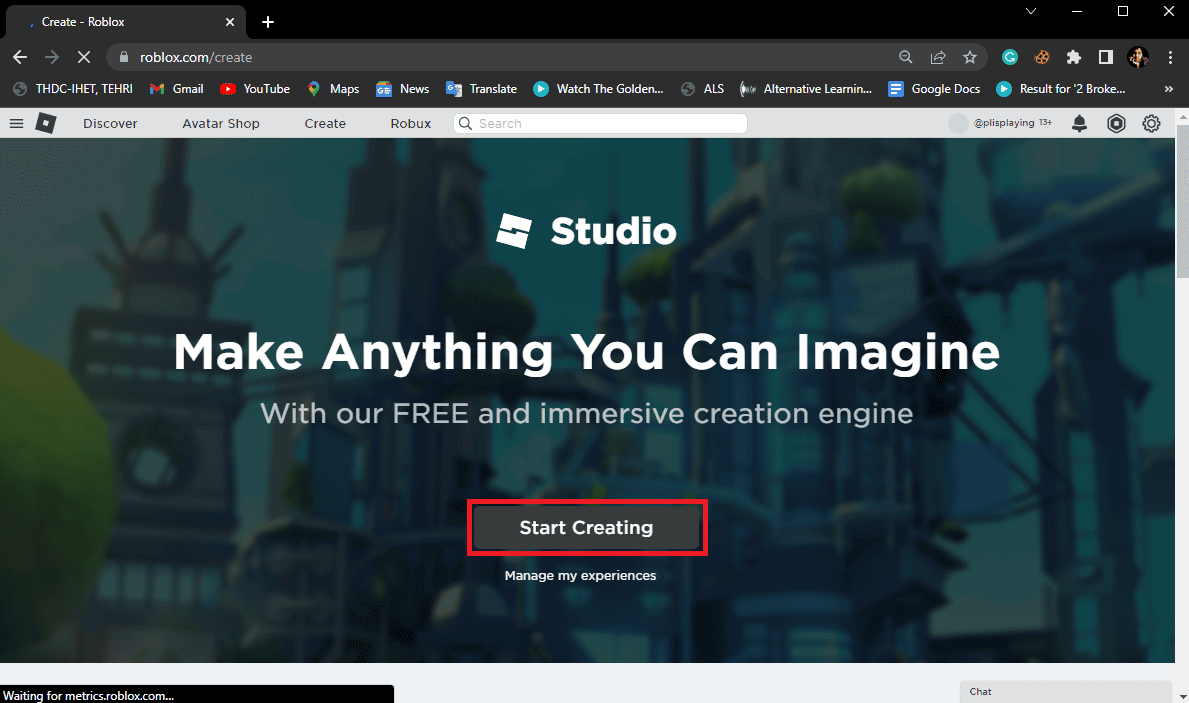Open the browser tab list chevron
The width and height of the screenshot is (1189, 703).
(1030, 11)
